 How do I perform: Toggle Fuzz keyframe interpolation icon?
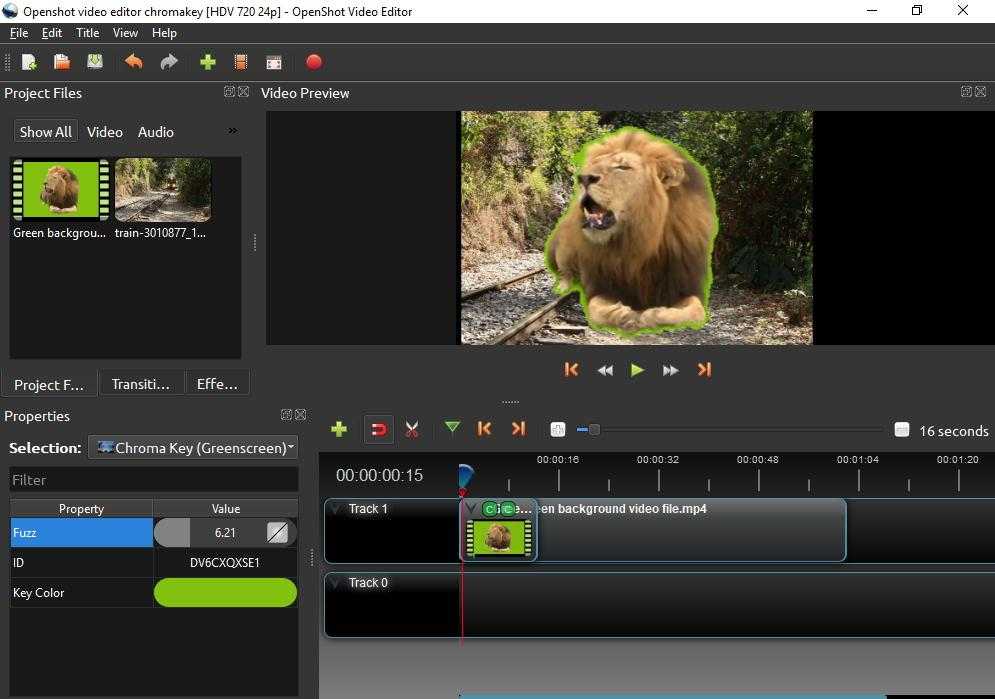[x=277, y=533]
